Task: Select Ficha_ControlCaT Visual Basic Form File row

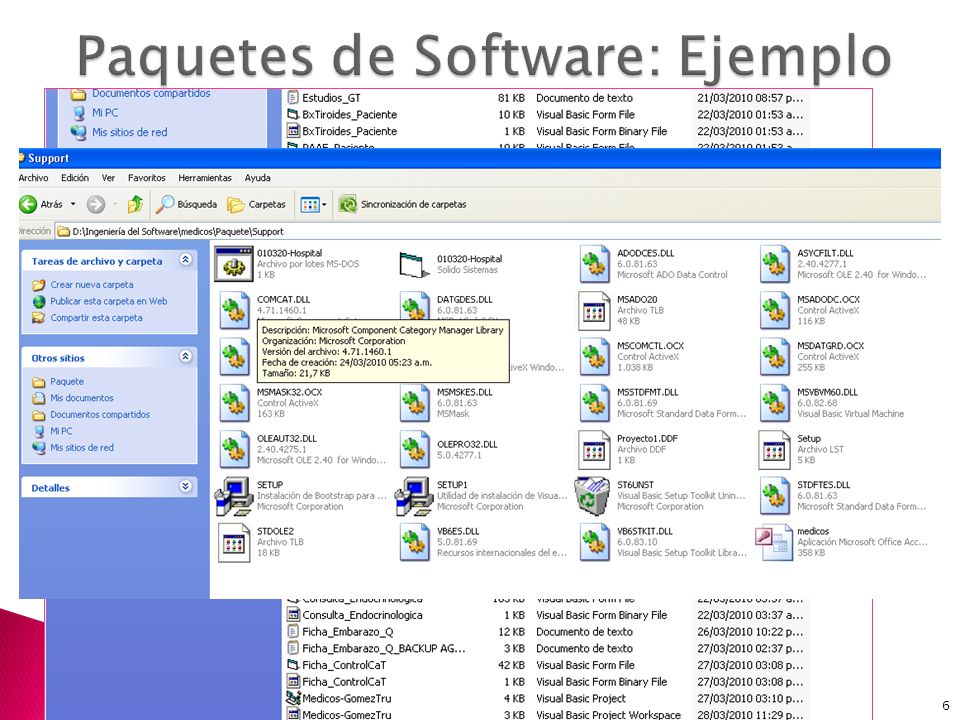Action: [x=545, y=665]
